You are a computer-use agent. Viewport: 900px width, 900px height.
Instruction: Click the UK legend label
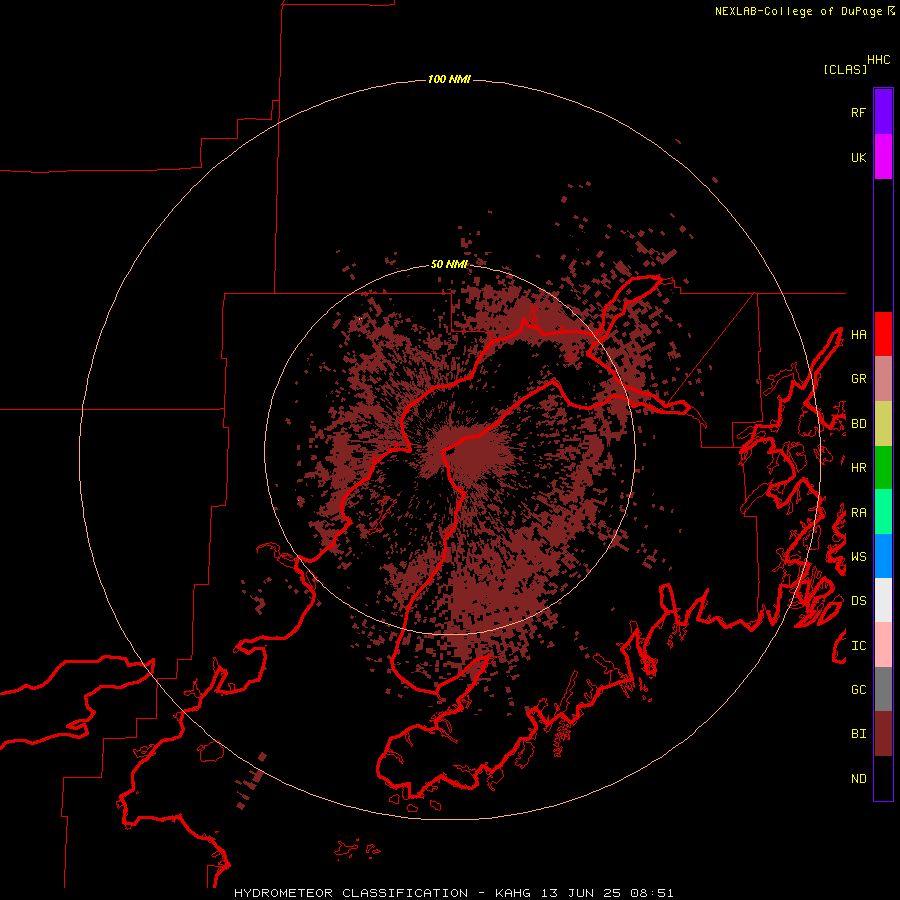coord(858,157)
